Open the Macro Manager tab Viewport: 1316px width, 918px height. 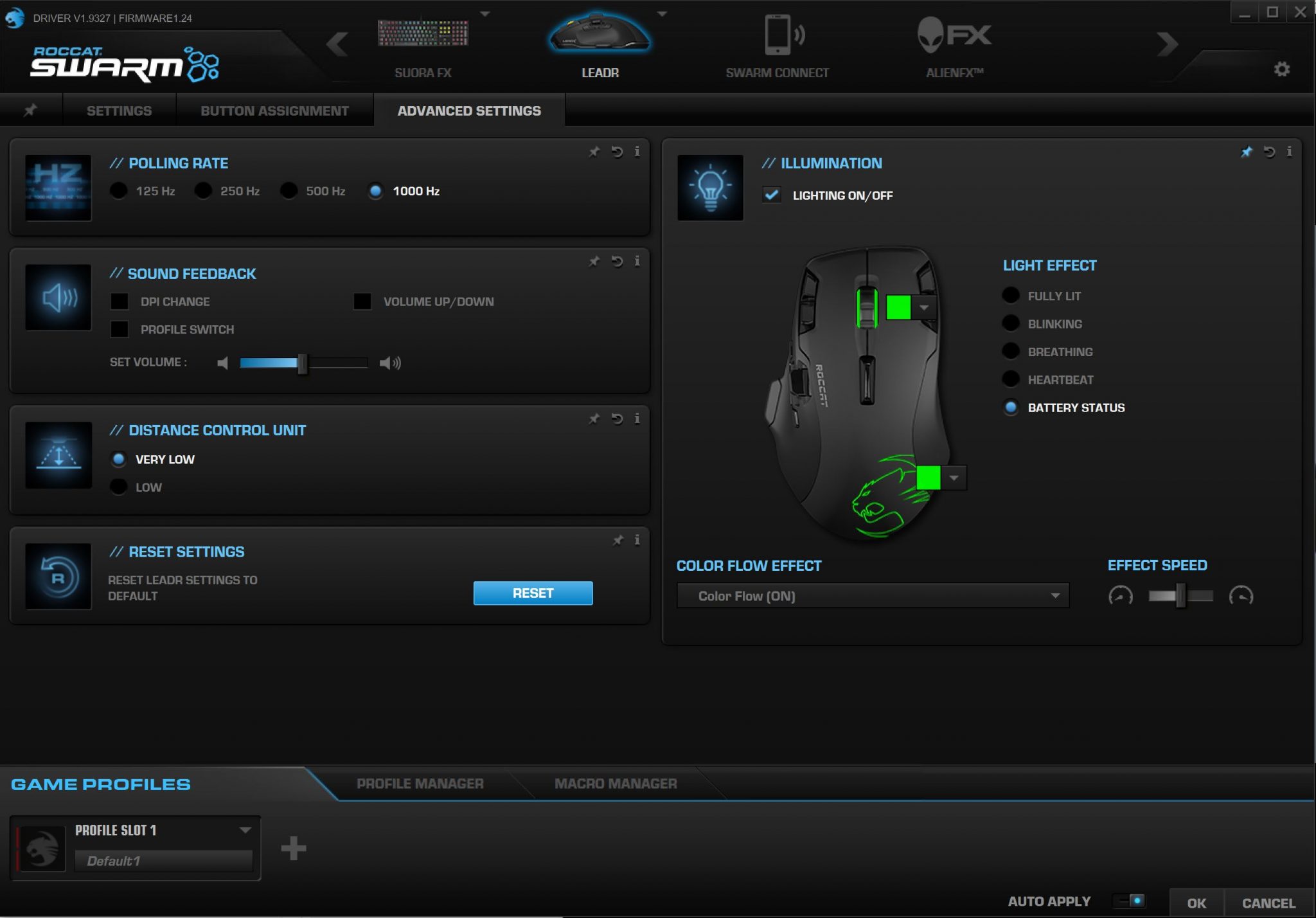(x=615, y=784)
